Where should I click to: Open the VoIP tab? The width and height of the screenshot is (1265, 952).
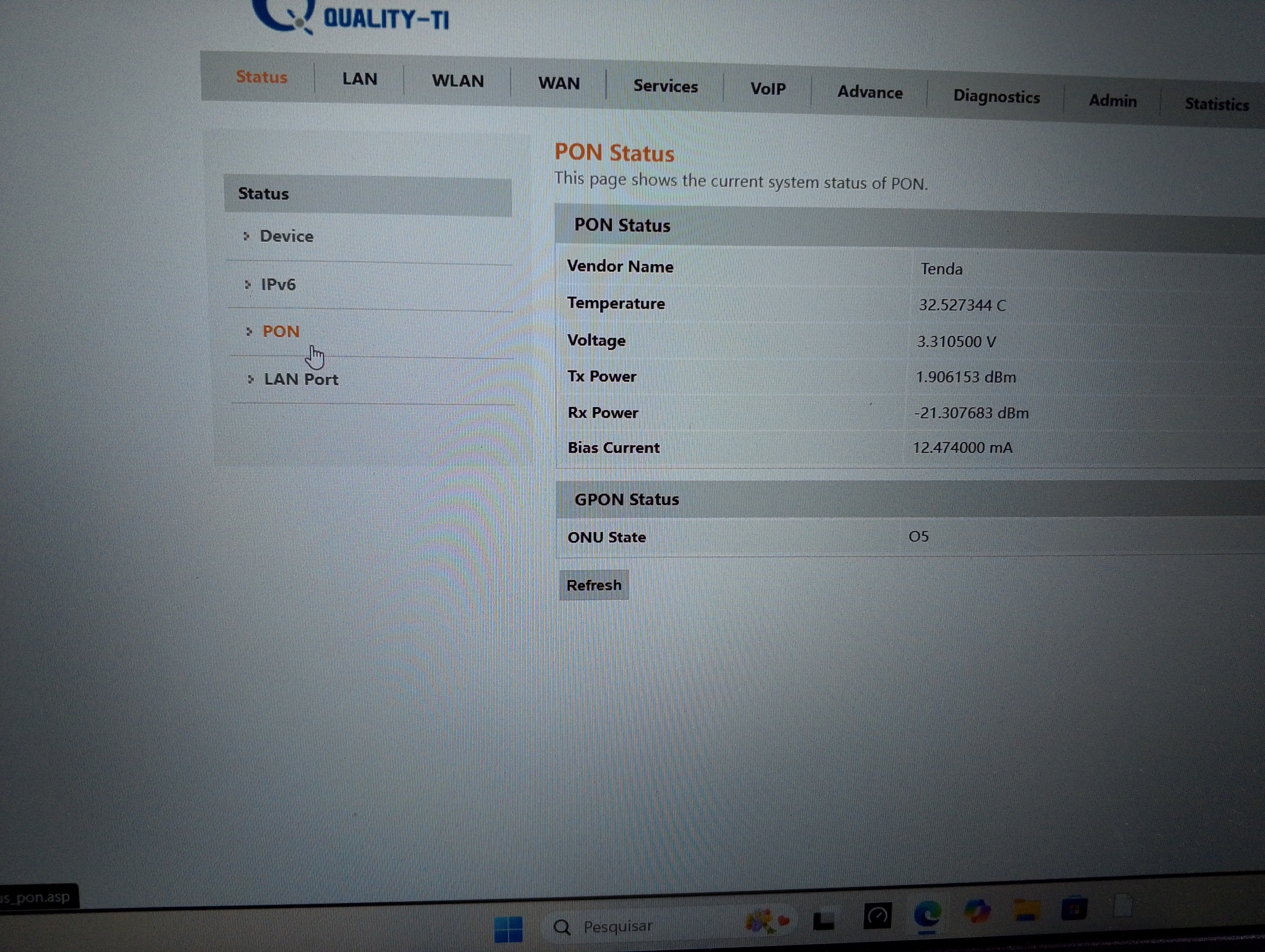point(767,89)
